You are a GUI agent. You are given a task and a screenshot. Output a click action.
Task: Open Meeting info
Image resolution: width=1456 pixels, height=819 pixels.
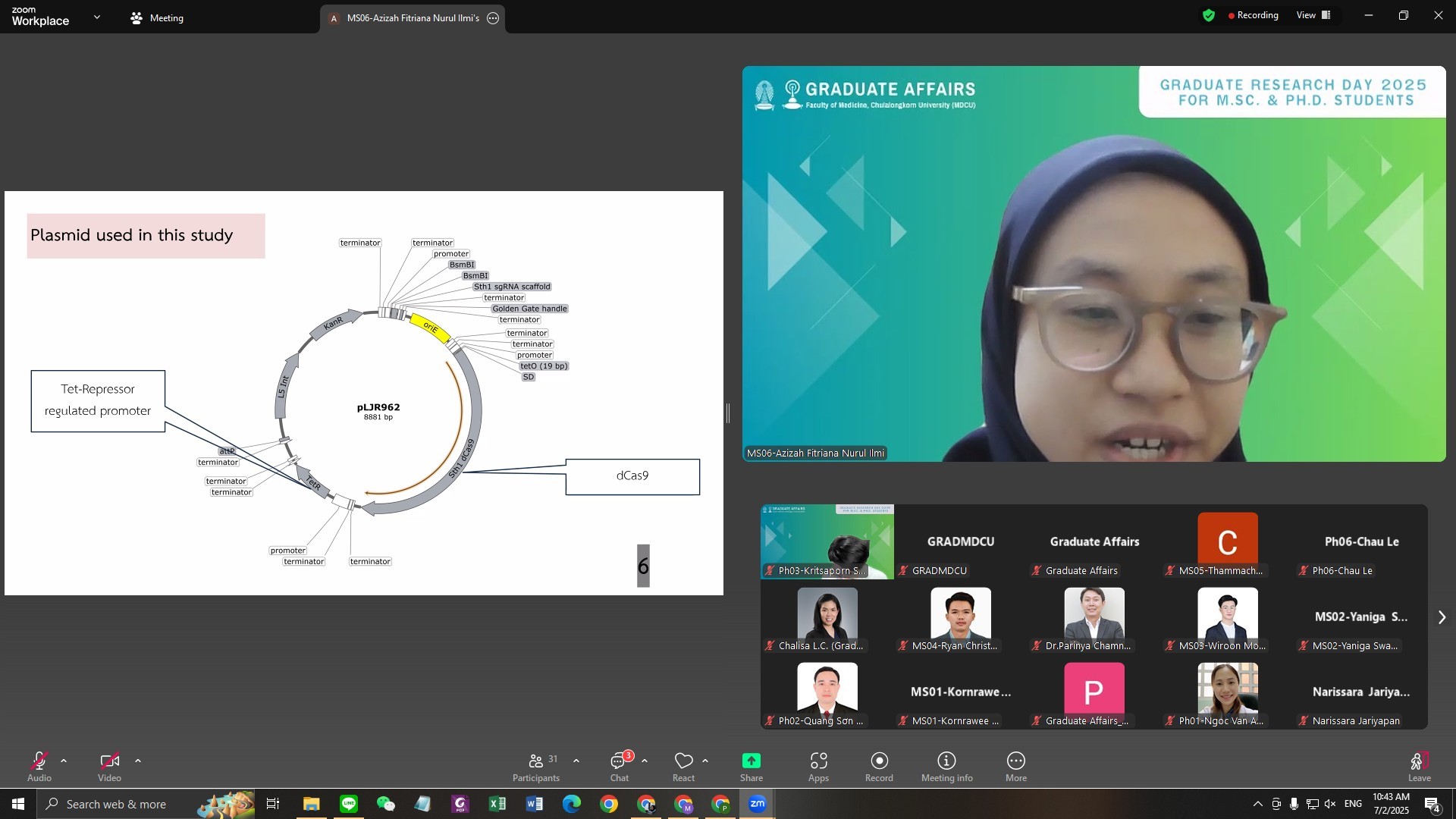pos(946,766)
